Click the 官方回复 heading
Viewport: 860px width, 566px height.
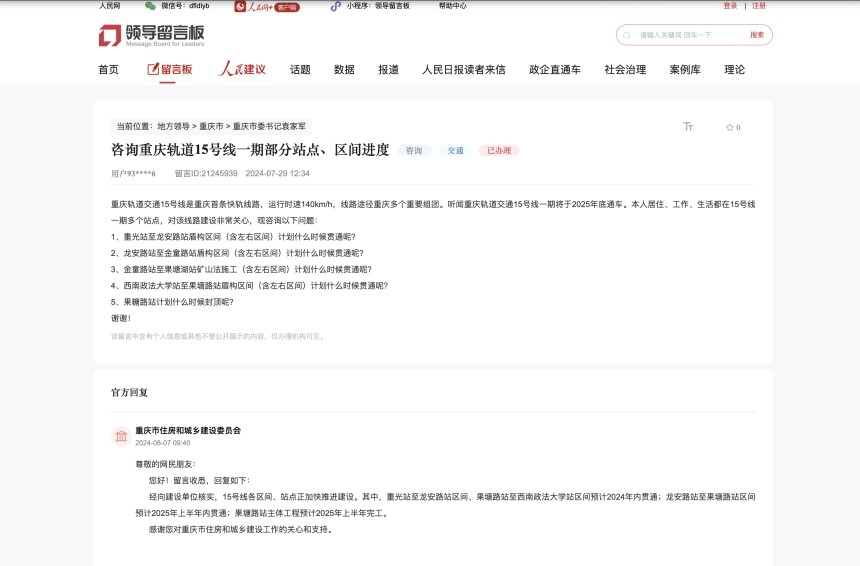point(129,392)
